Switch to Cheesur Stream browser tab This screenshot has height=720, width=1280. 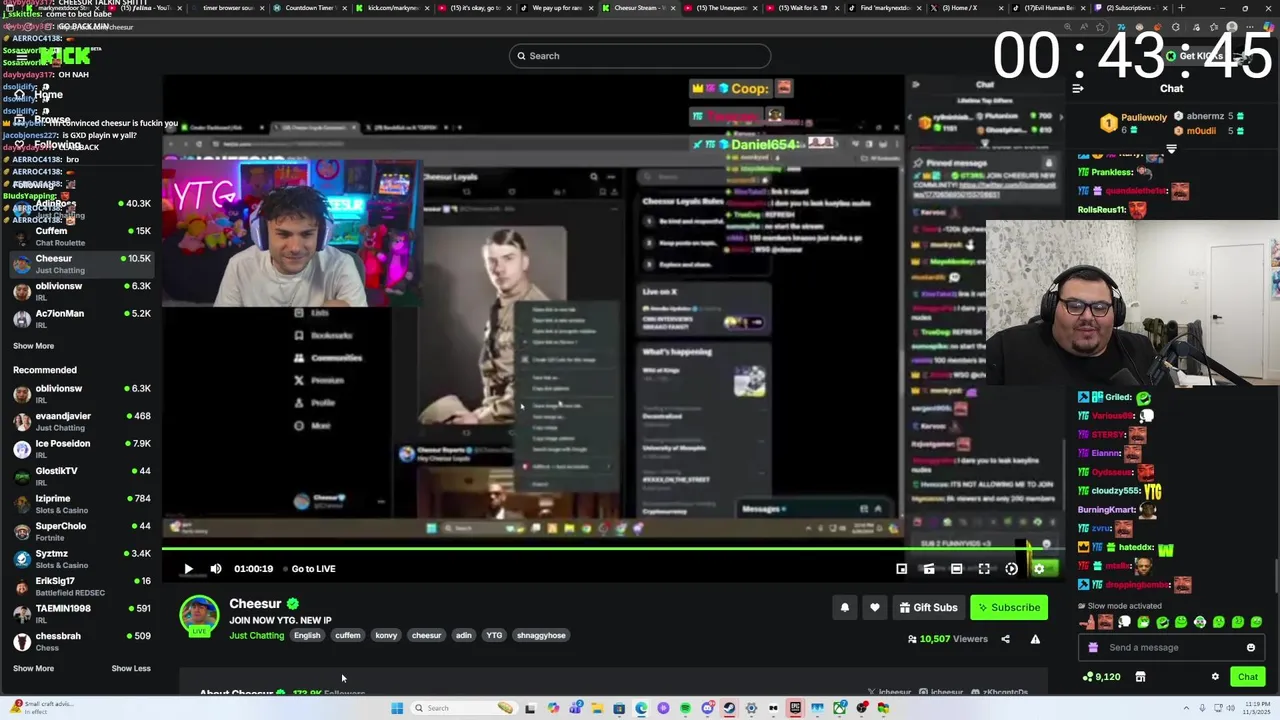[x=639, y=8]
